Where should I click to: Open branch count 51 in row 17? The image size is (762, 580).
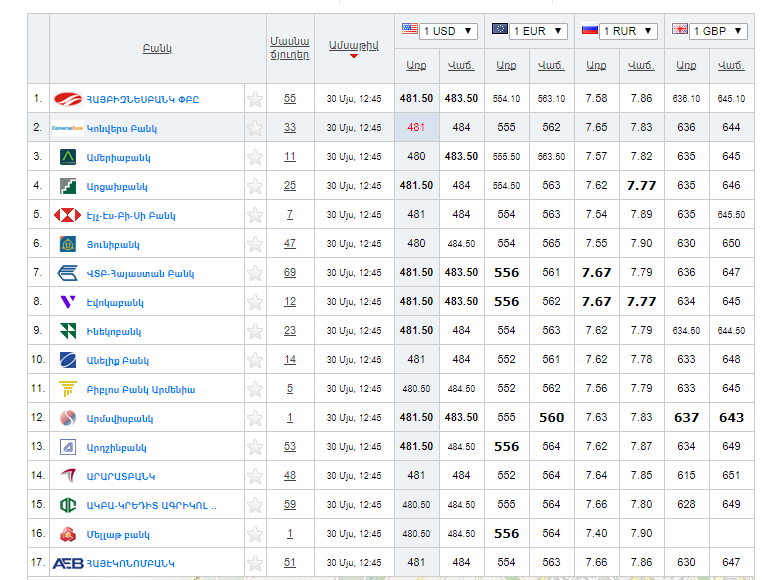(290, 562)
